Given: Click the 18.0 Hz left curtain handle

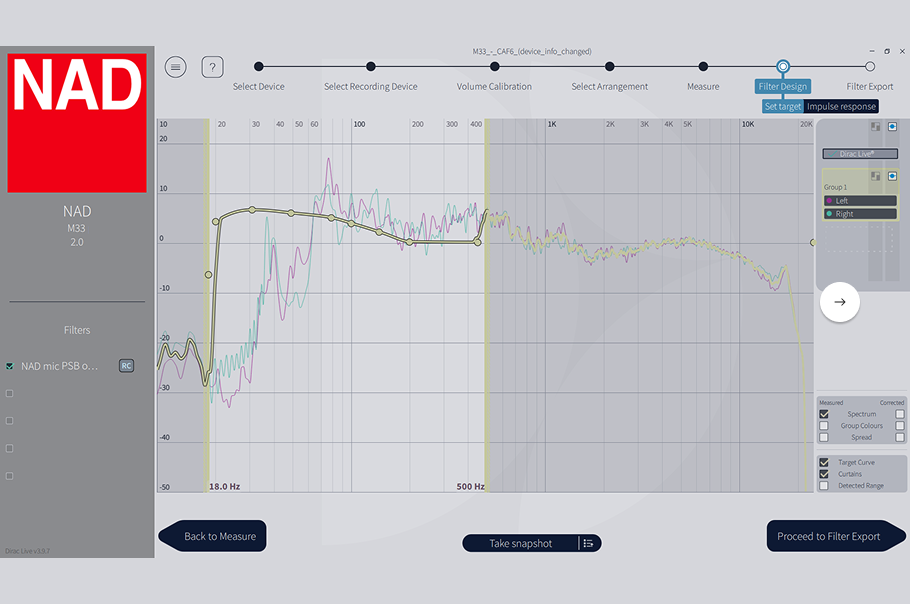Looking at the screenshot, I should click(208, 300).
